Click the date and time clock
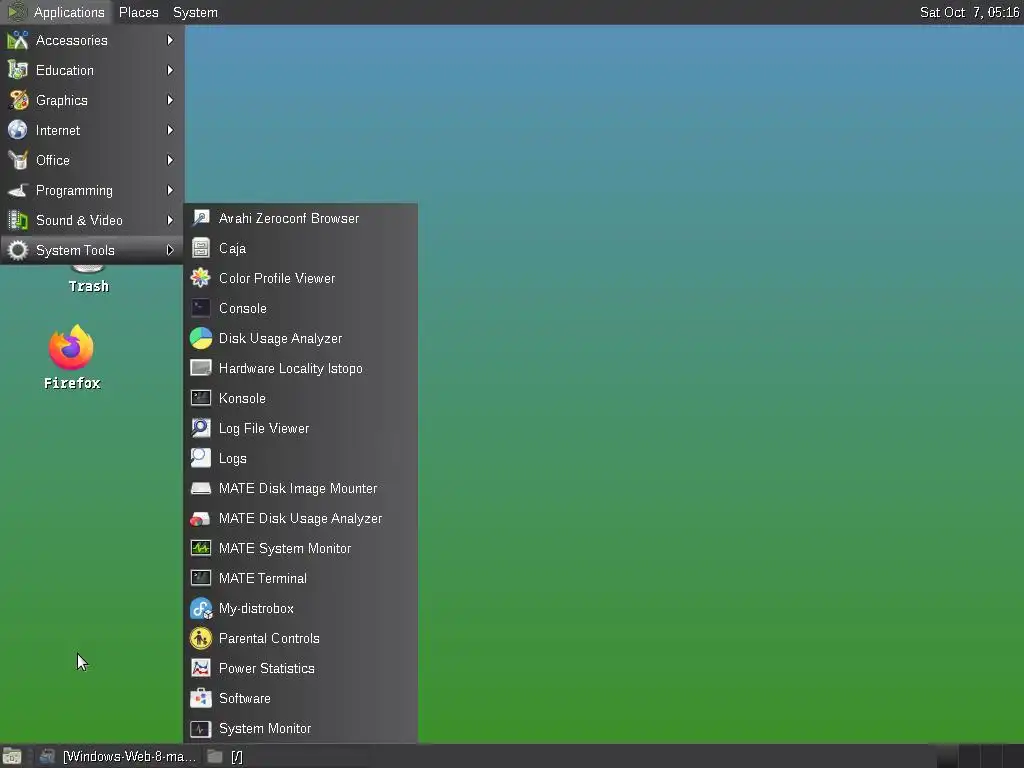1024x768 pixels. click(x=969, y=12)
